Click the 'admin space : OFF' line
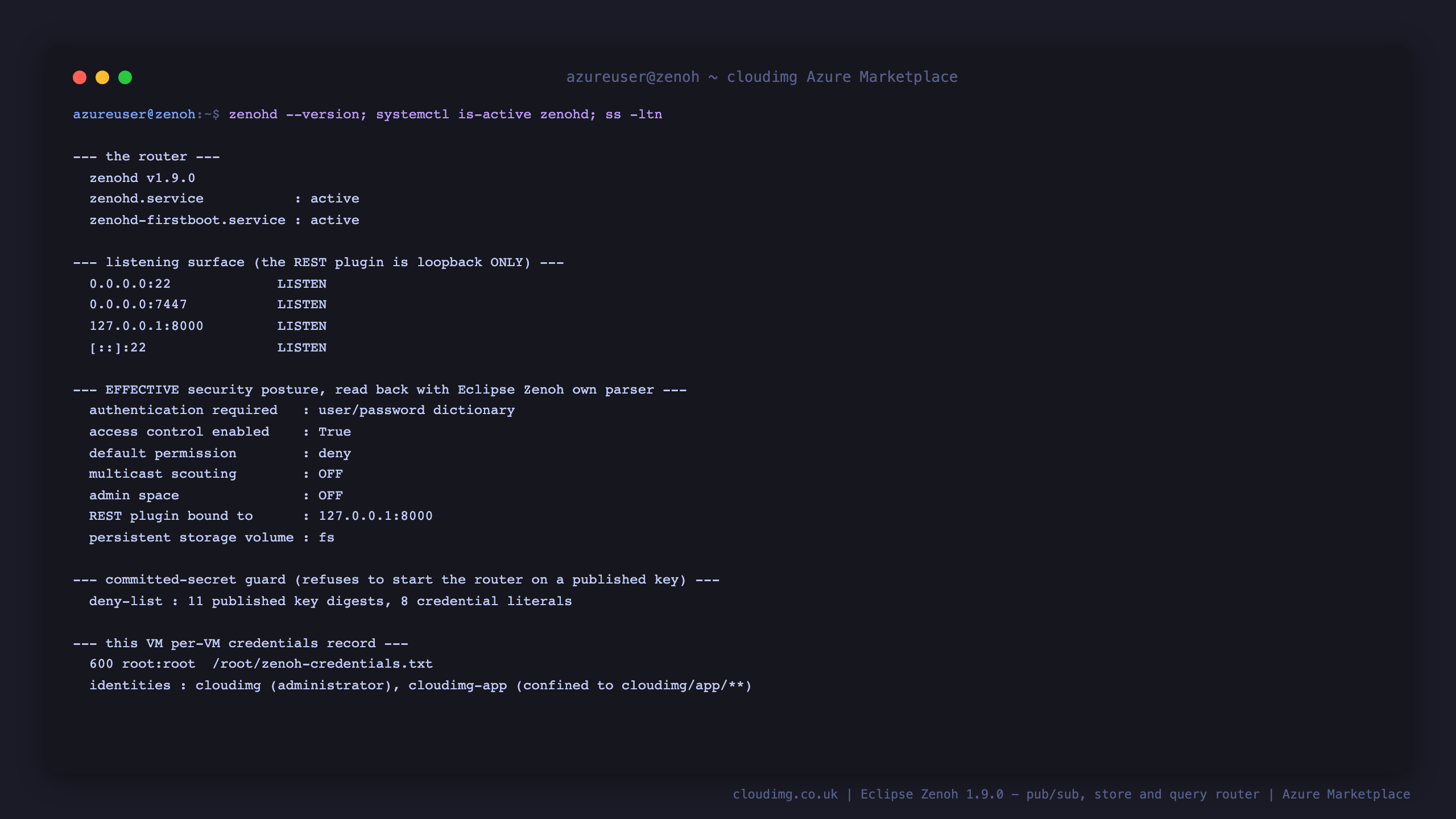 pyautogui.click(x=216, y=495)
